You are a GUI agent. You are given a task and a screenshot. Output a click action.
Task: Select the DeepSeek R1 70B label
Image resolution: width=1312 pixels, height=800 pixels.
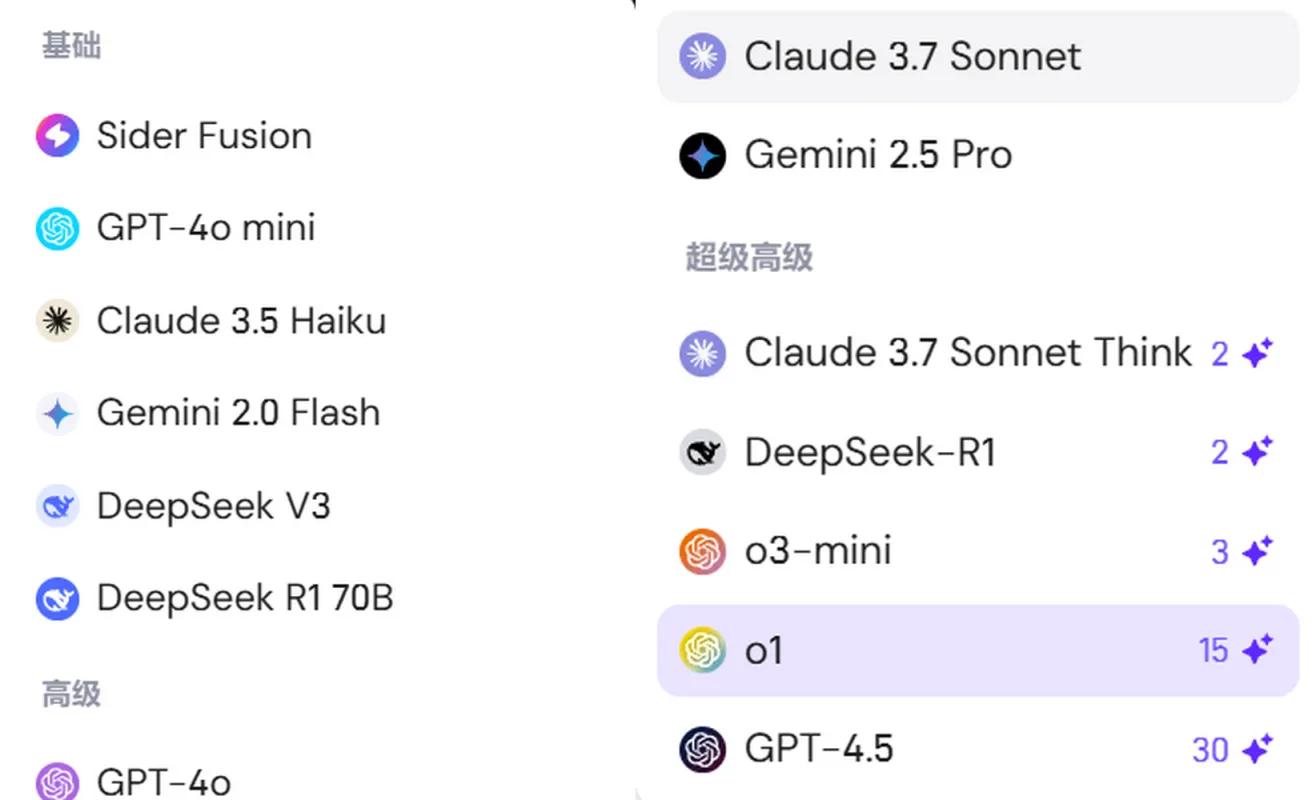click(x=244, y=599)
